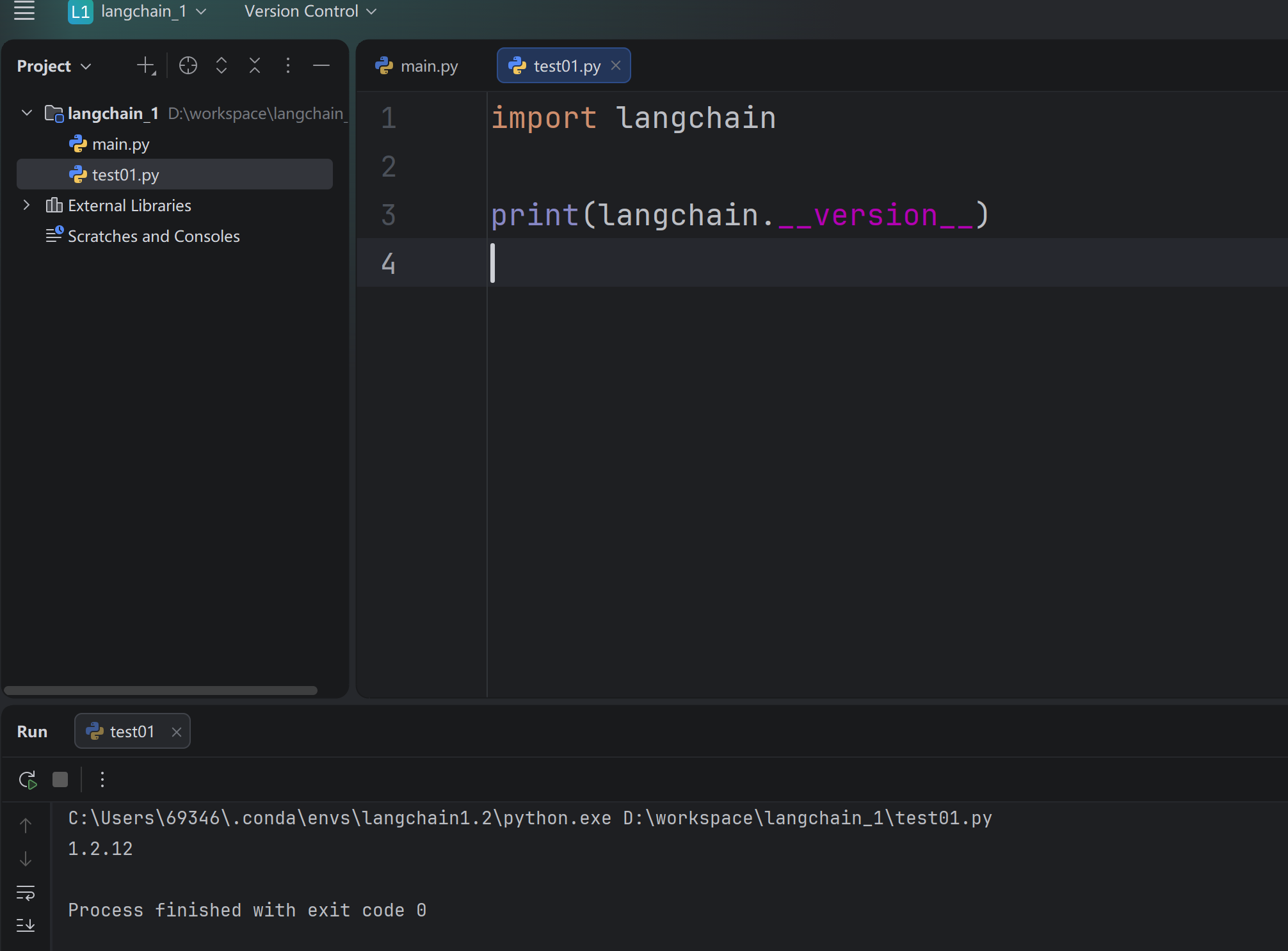The height and width of the screenshot is (951, 1288).
Task: Stop the running process
Action: [x=60, y=779]
